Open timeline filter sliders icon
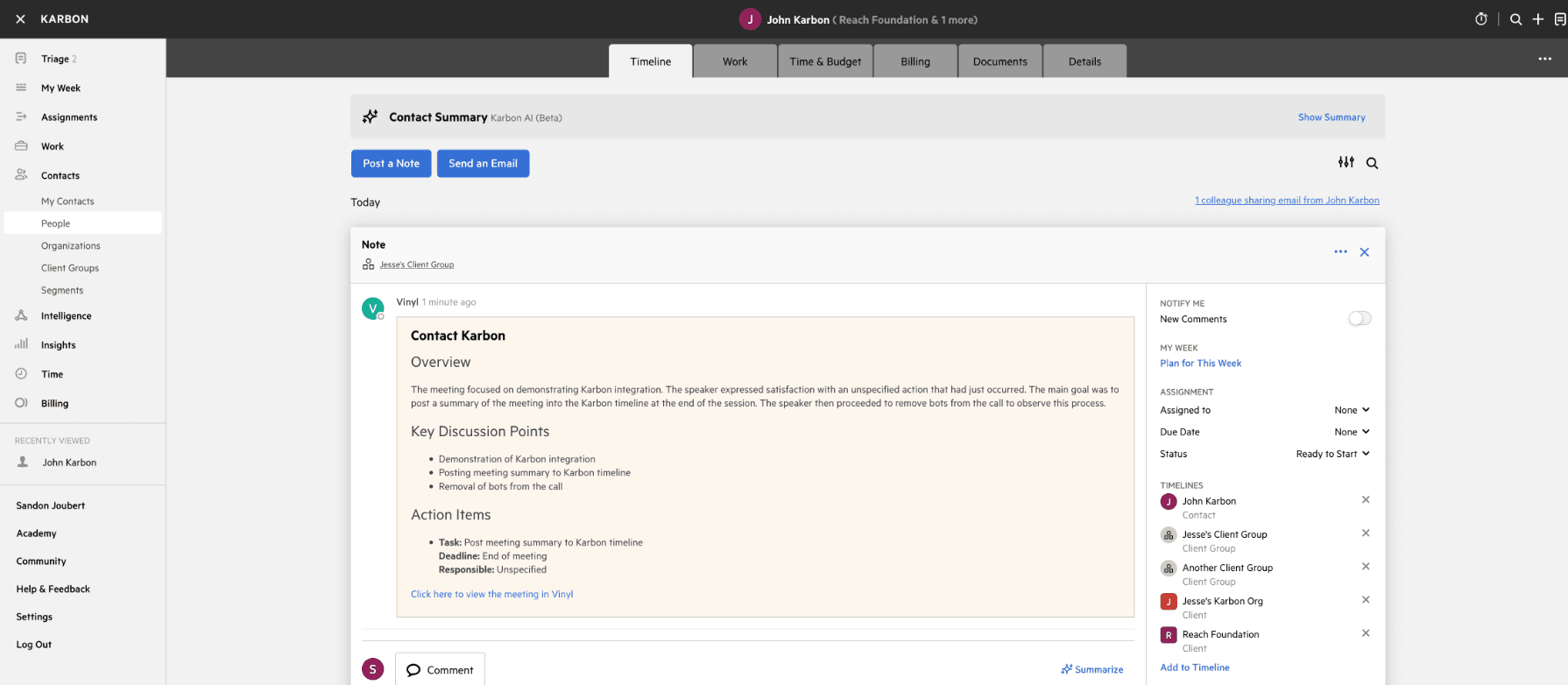The image size is (1568, 685). tap(1346, 162)
